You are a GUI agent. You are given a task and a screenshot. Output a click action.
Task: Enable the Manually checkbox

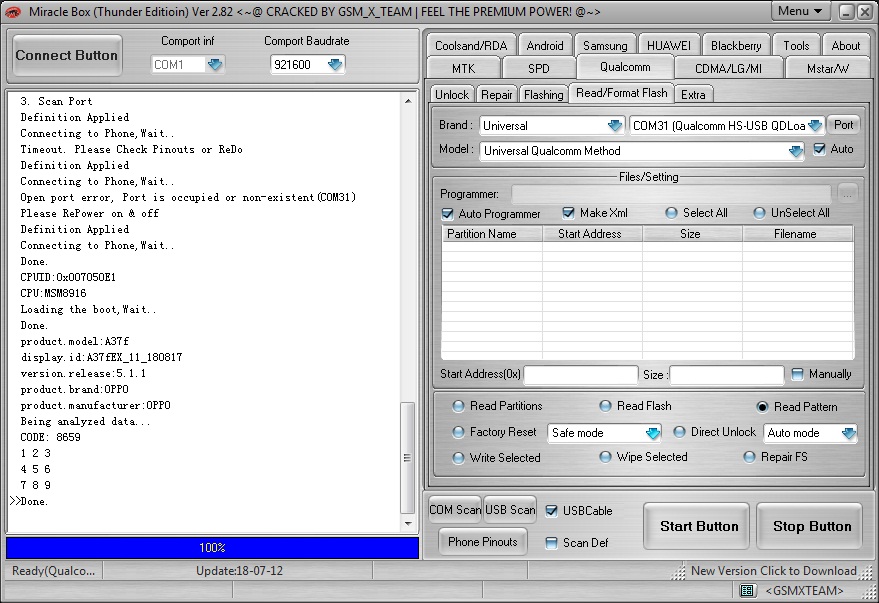click(x=797, y=374)
